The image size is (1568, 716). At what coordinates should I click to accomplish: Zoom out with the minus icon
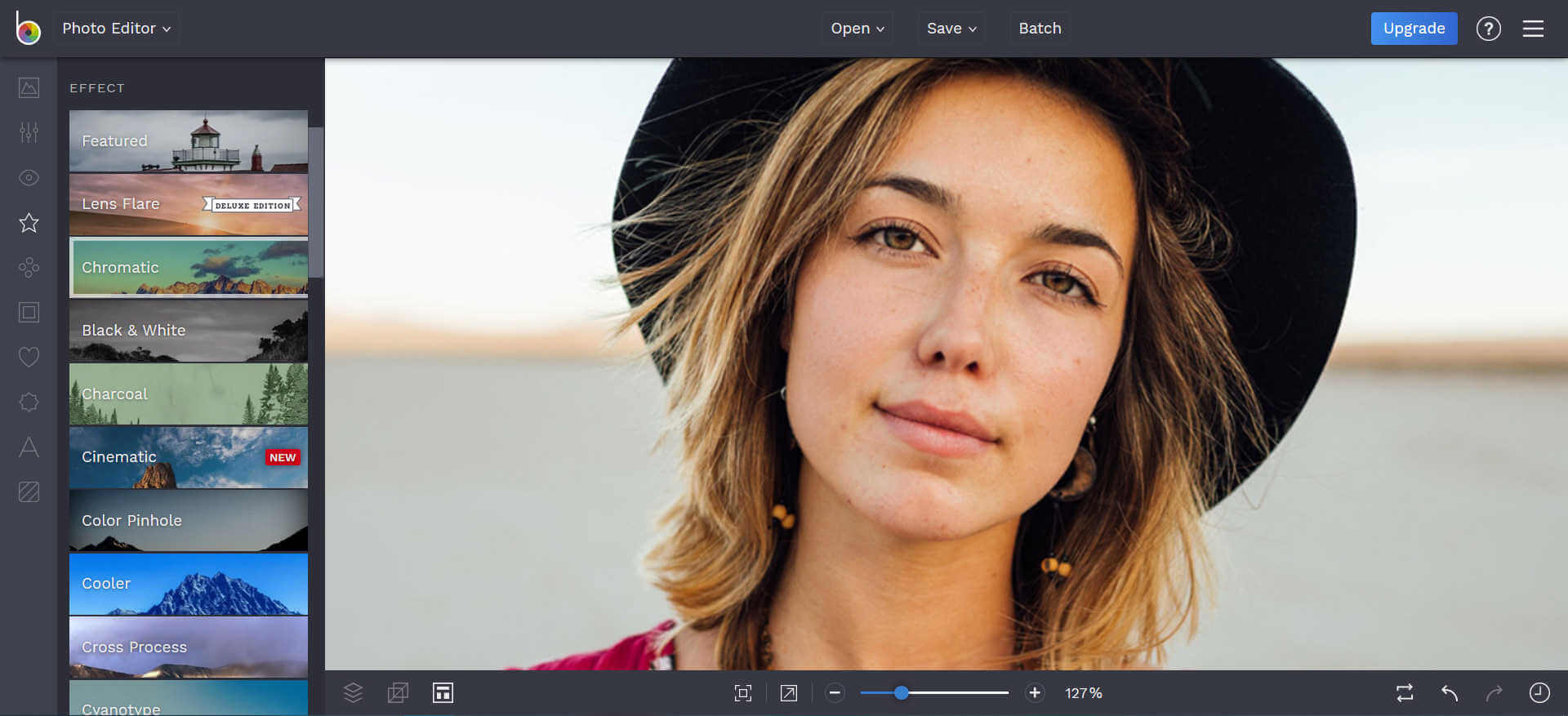pos(835,693)
